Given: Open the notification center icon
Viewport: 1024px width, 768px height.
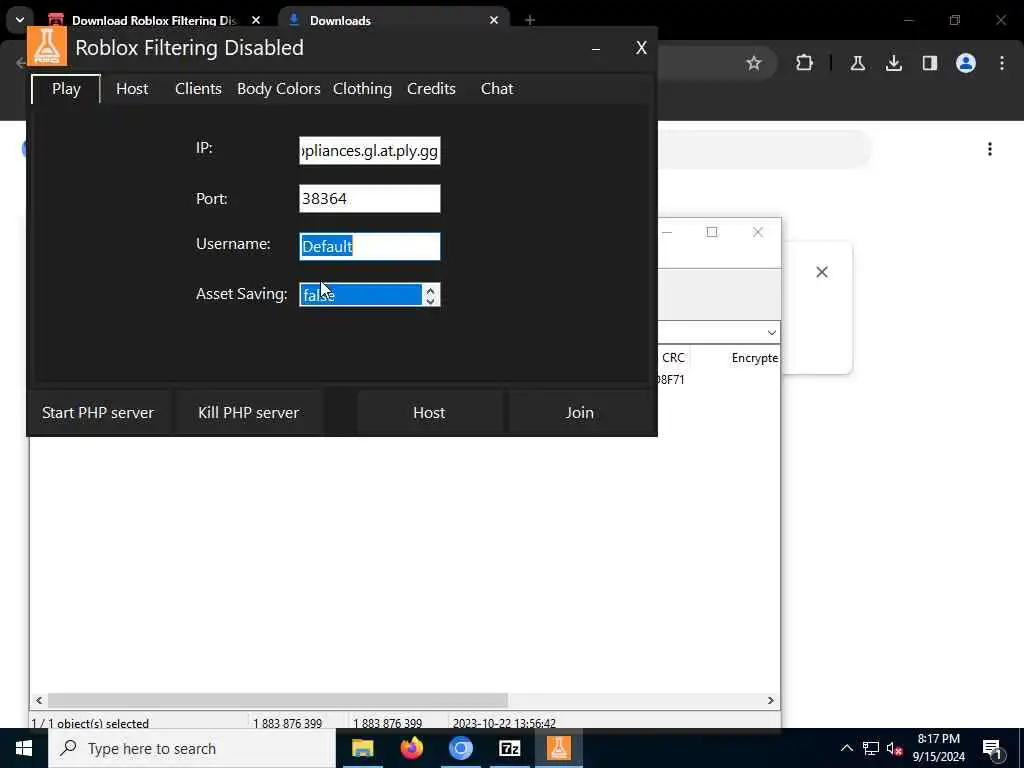Looking at the screenshot, I should (993, 748).
